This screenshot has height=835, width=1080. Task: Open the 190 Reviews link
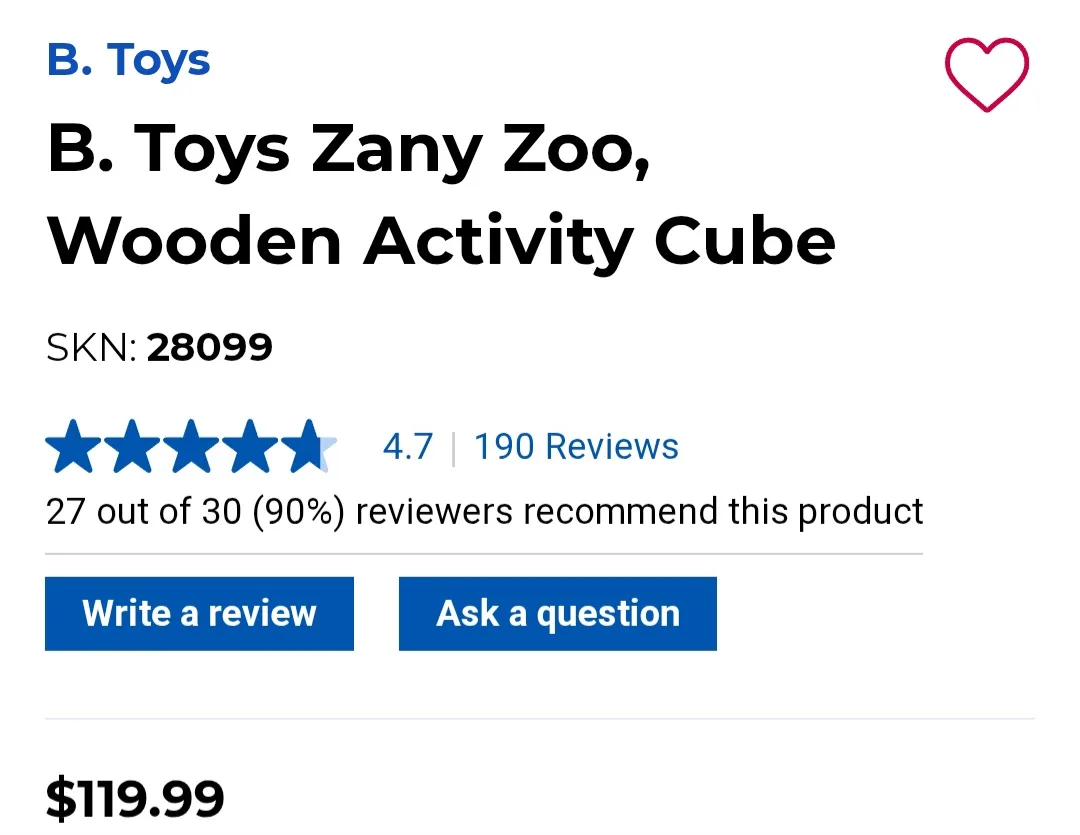(576, 446)
